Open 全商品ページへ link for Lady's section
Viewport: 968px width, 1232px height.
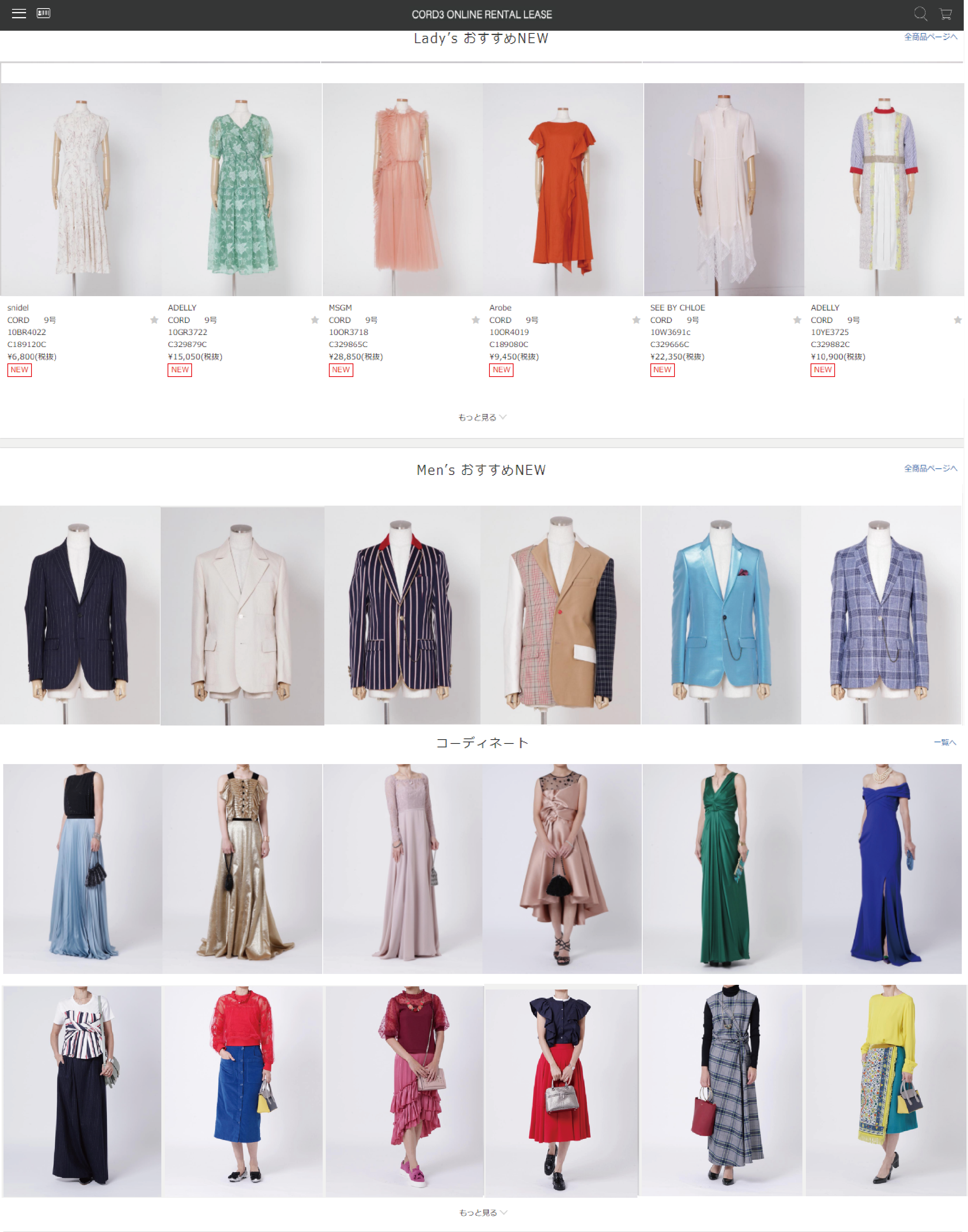click(931, 37)
